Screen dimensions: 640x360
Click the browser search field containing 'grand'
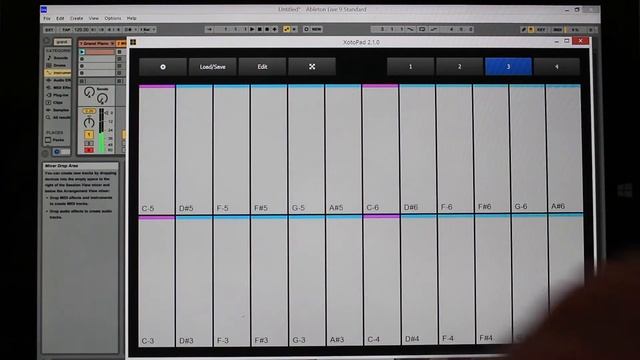coord(62,42)
